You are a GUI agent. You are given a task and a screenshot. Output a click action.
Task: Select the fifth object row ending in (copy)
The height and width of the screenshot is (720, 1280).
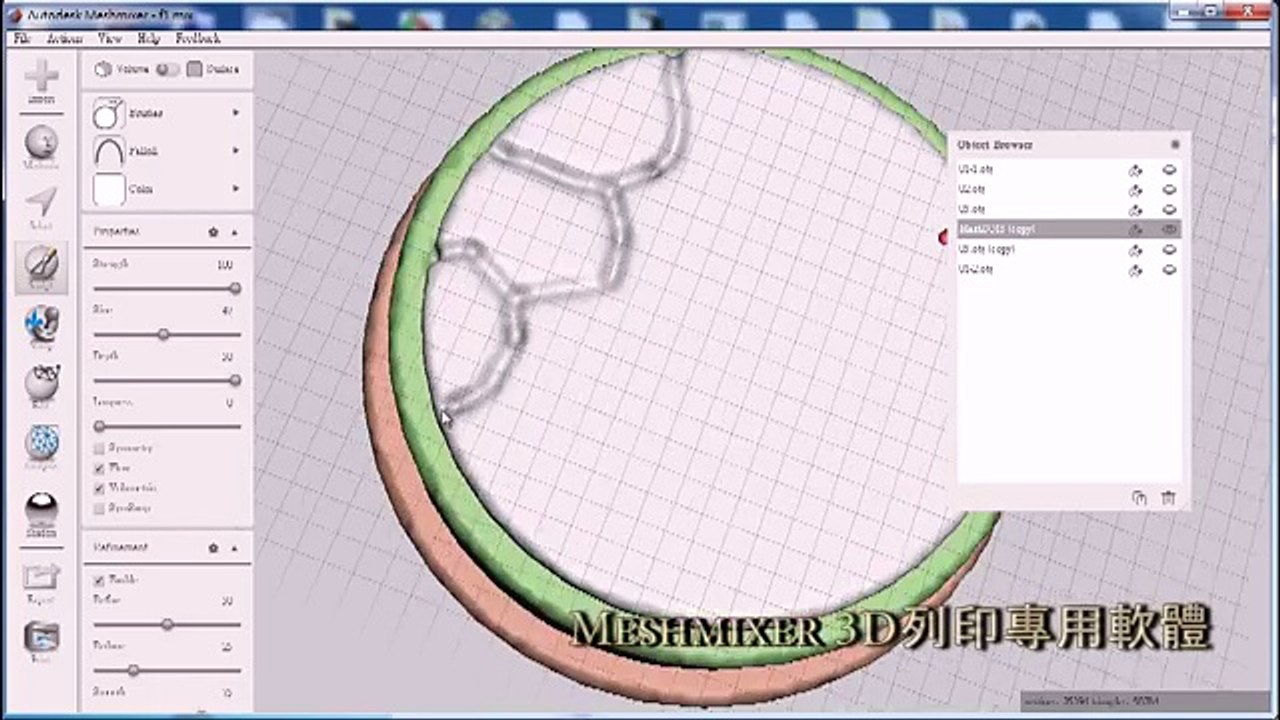pos(1068,250)
